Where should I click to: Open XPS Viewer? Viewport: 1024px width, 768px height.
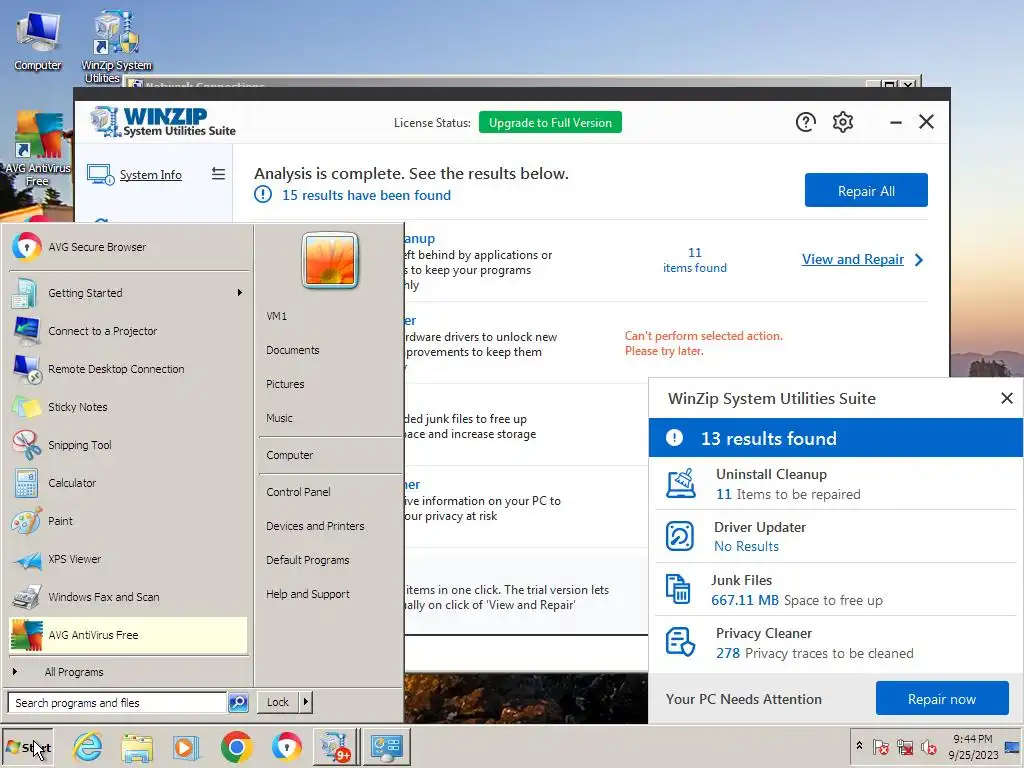pyautogui.click(x=129, y=559)
